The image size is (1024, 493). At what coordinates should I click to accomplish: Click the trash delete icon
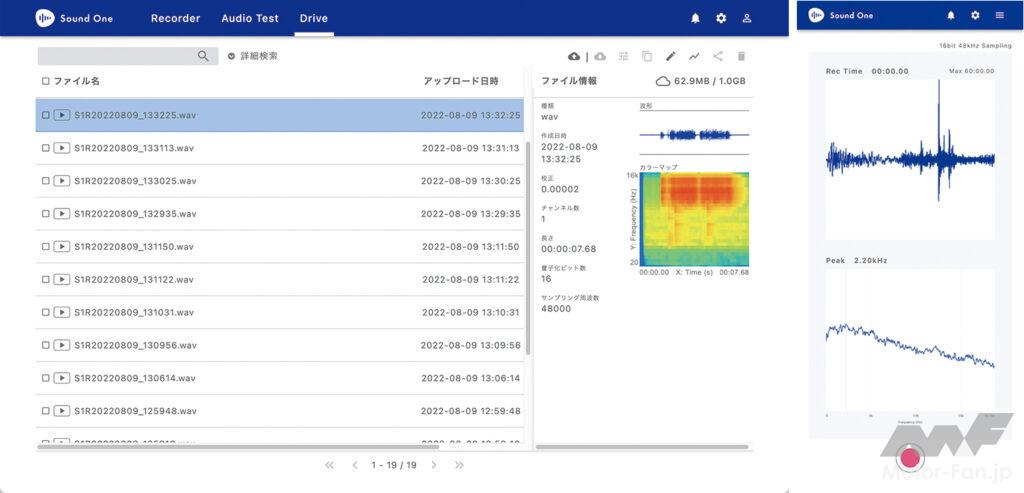(741, 57)
